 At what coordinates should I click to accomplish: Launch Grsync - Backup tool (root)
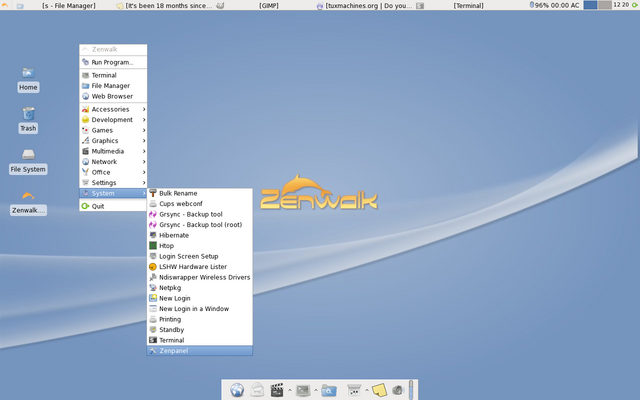pos(200,225)
